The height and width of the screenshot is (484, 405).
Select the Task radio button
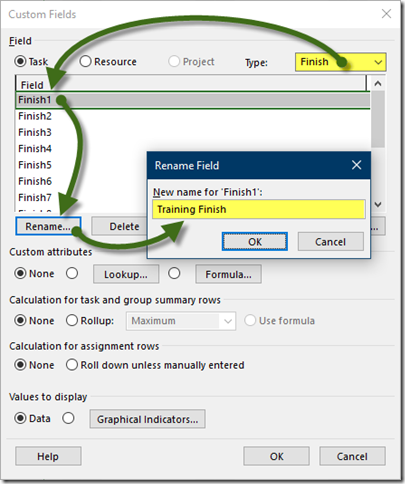click(20, 62)
